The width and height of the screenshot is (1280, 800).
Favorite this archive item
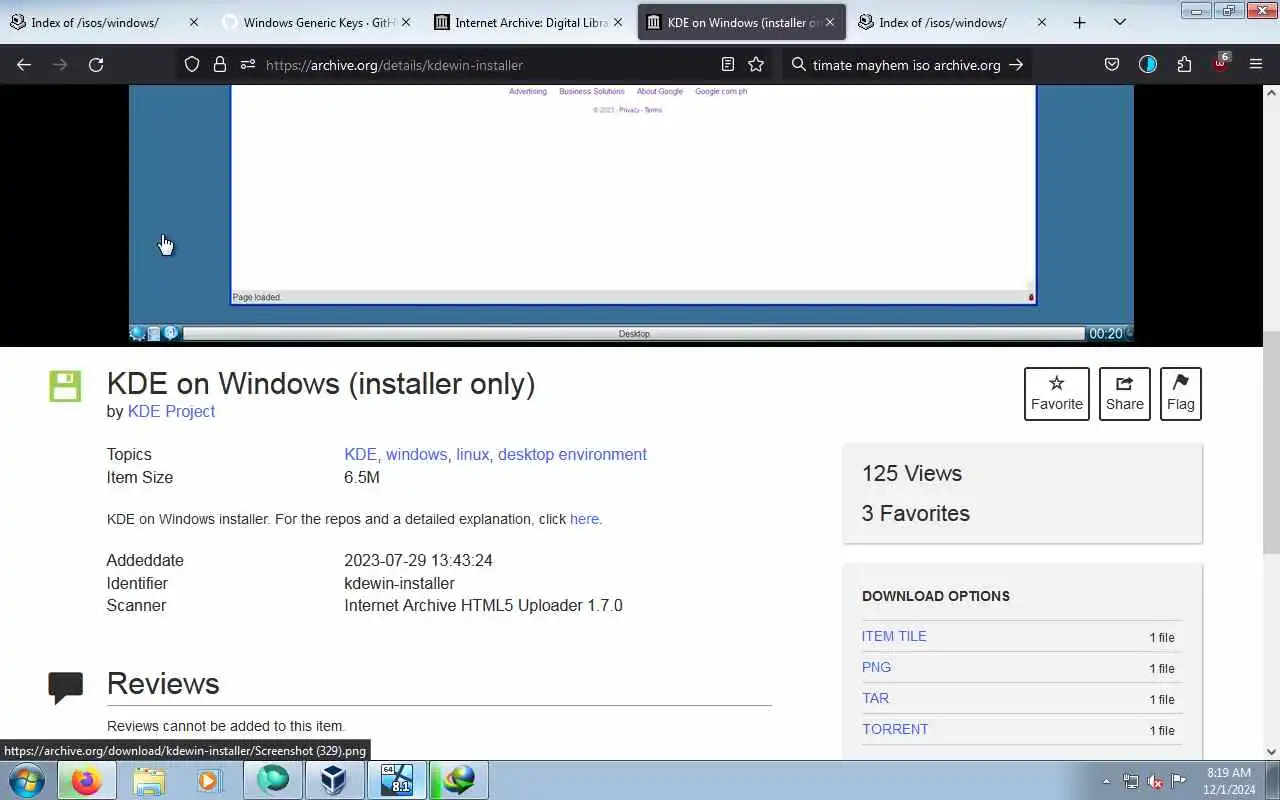click(x=1057, y=394)
